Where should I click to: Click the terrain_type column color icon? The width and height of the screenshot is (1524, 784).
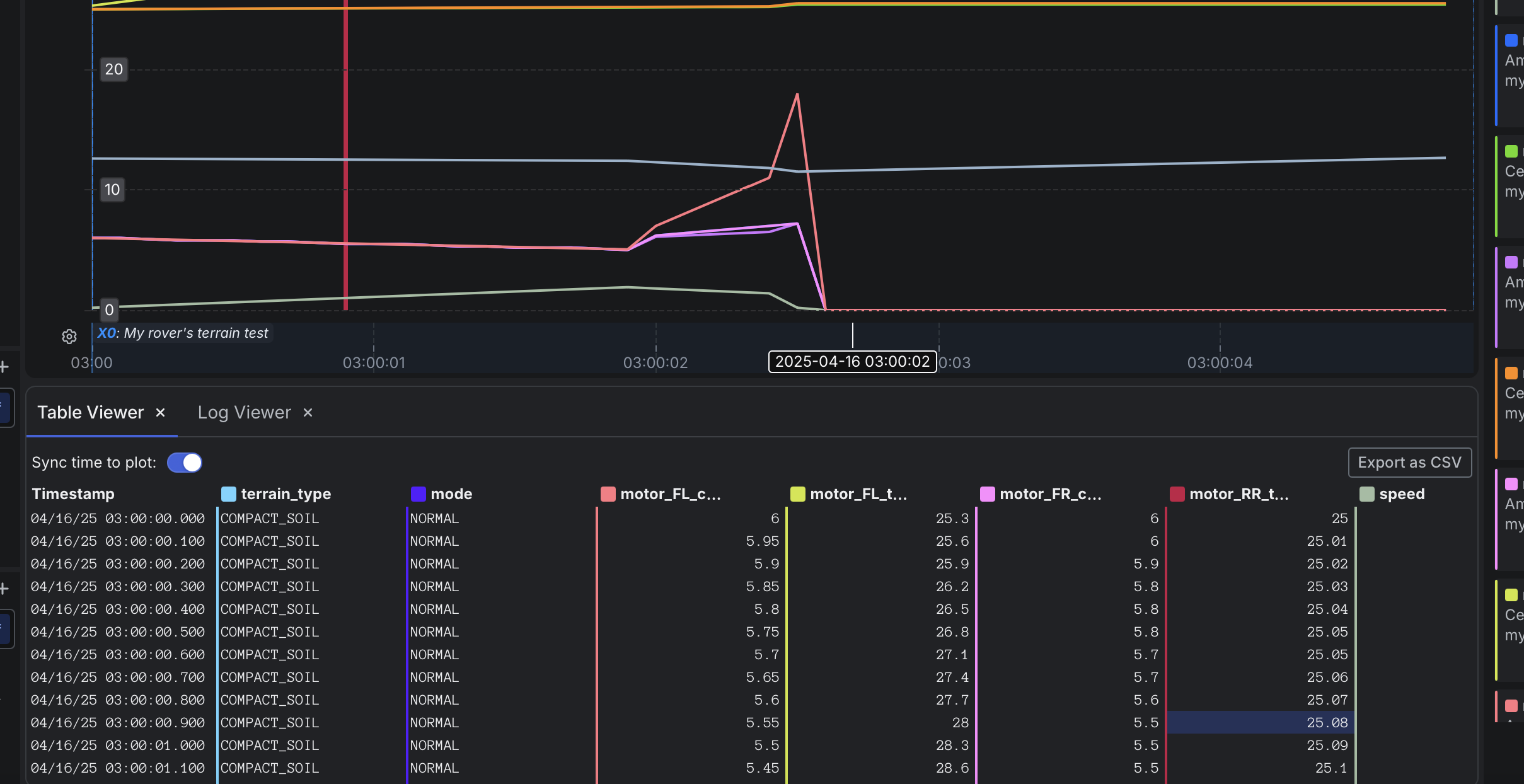[x=229, y=494]
